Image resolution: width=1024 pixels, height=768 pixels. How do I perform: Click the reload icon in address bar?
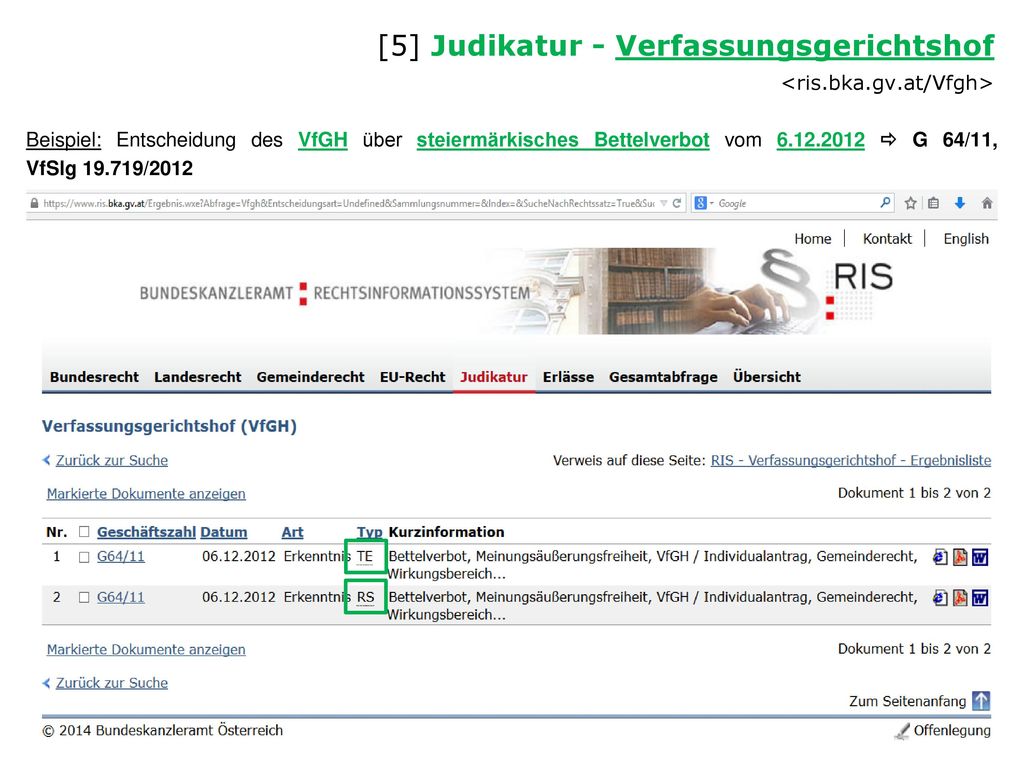[x=677, y=203]
